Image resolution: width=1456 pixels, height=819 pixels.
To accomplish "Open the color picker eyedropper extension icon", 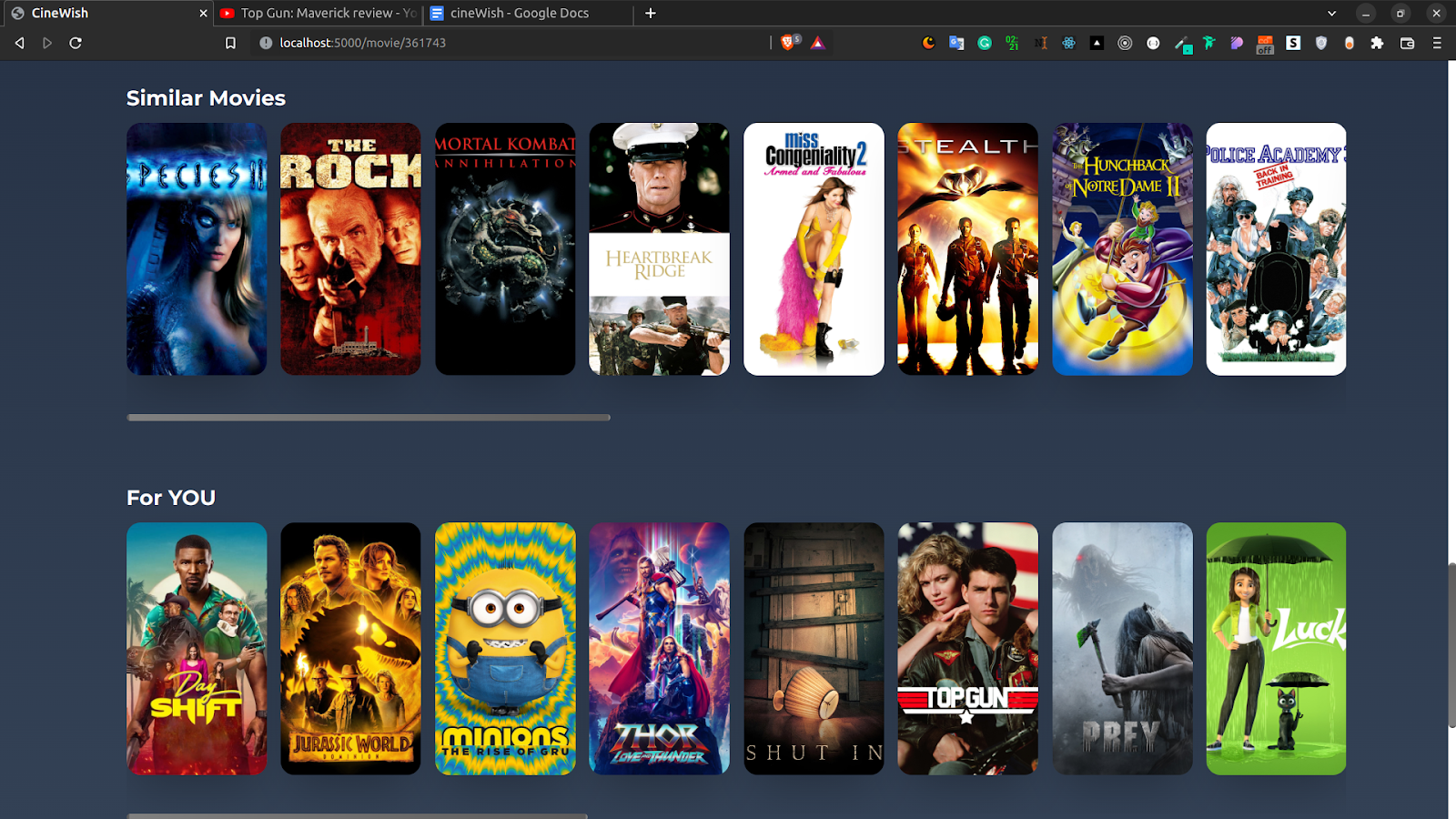I will 1182,44.
